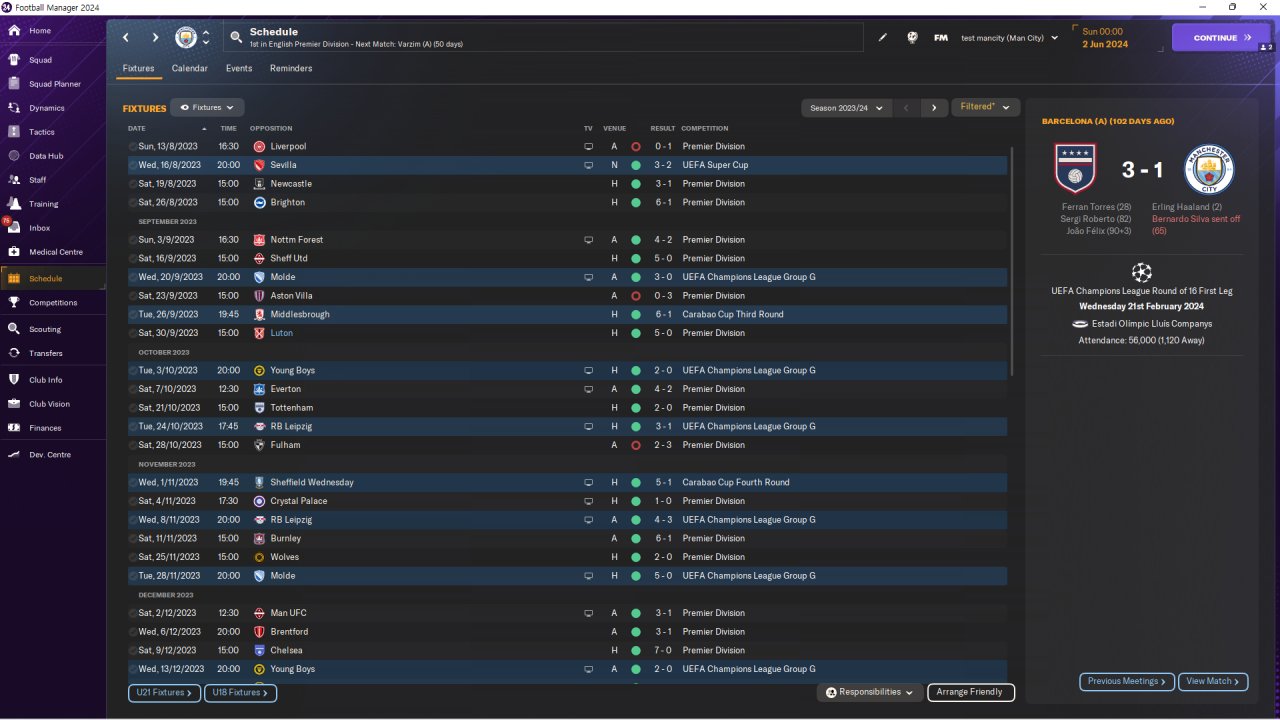Sort by the Opposition column header
The width and height of the screenshot is (1280, 720).
[271, 128]
